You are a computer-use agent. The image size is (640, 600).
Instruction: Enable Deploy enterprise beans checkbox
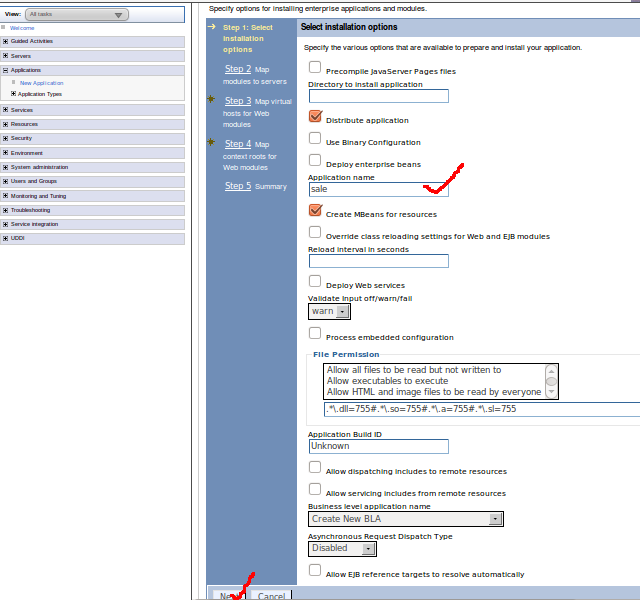point(315,160)
